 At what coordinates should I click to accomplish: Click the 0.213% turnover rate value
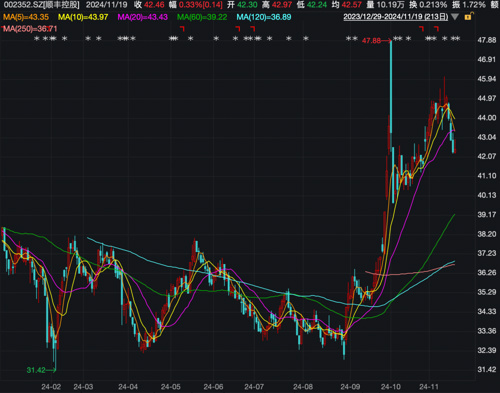coord(433,5)
